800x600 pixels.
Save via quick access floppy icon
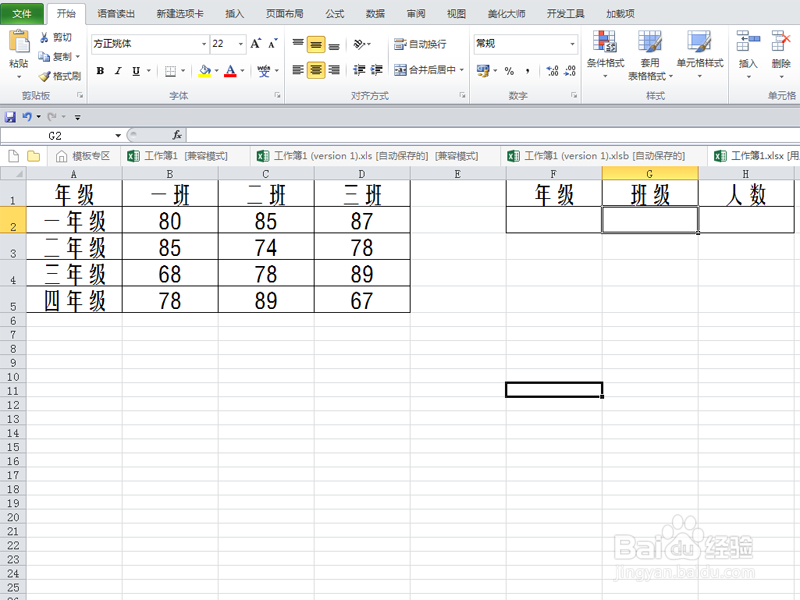click(x=10, y=117)
